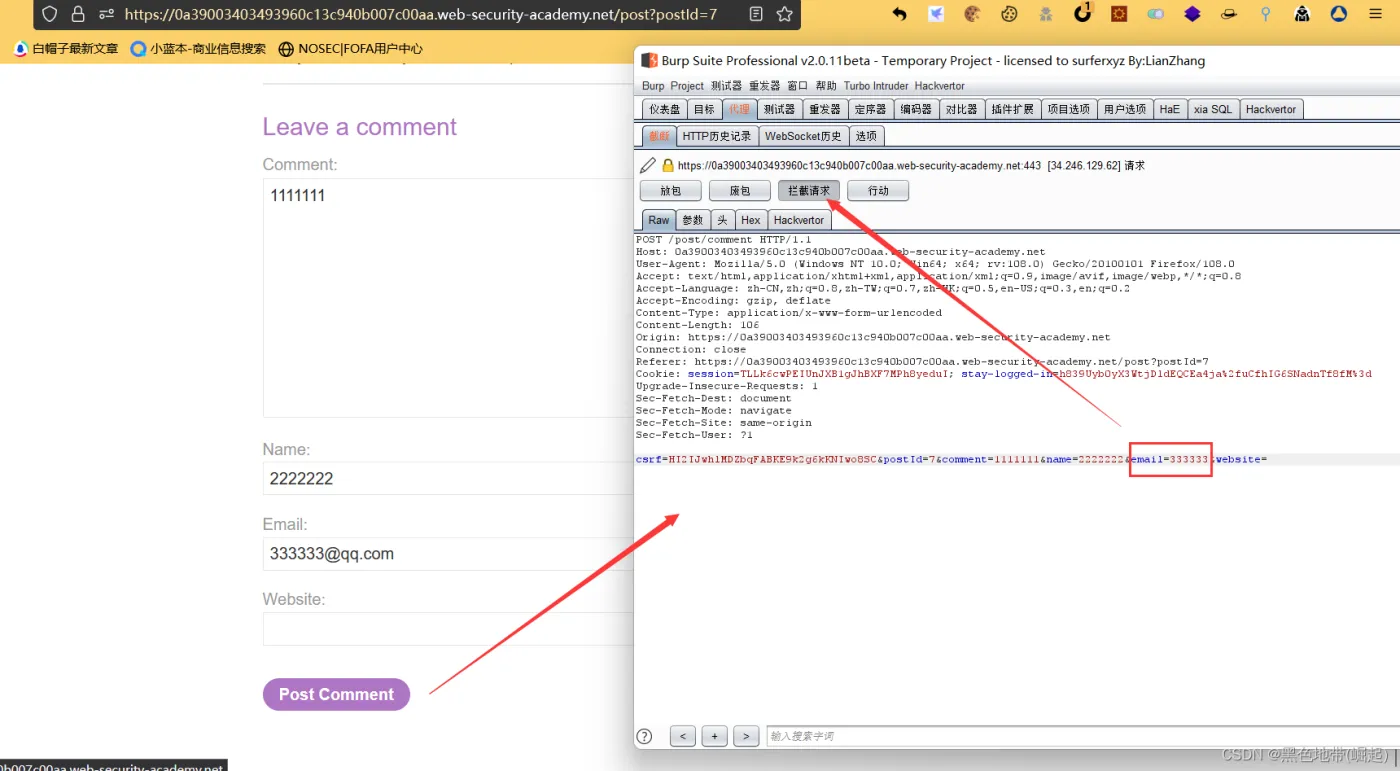Switch to the 定序器 tab
The image size is (1400, 771).
pyautogui.click(x=870, y=109)
